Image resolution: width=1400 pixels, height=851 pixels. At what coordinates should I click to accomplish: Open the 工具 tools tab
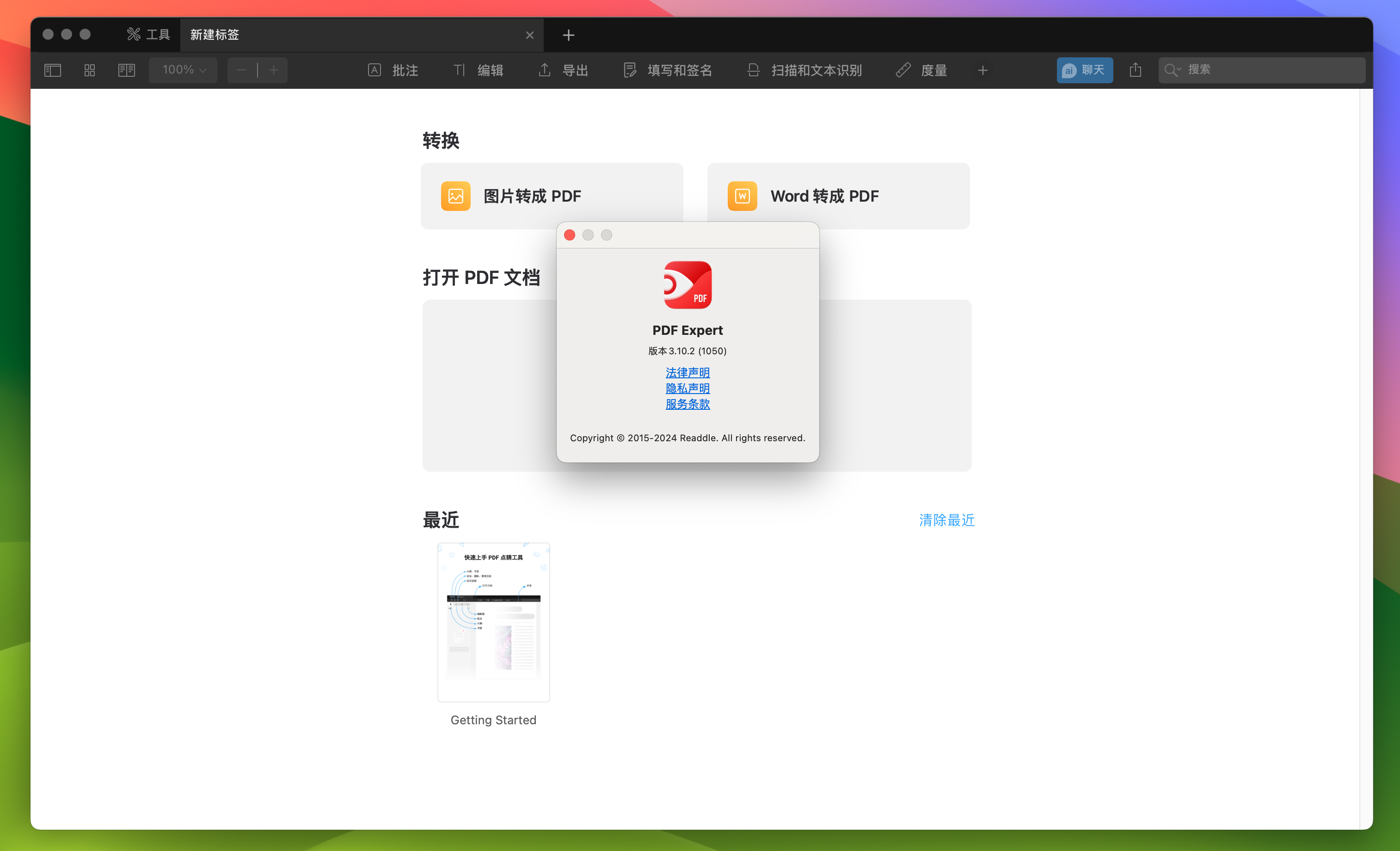[x=149, y=35]
